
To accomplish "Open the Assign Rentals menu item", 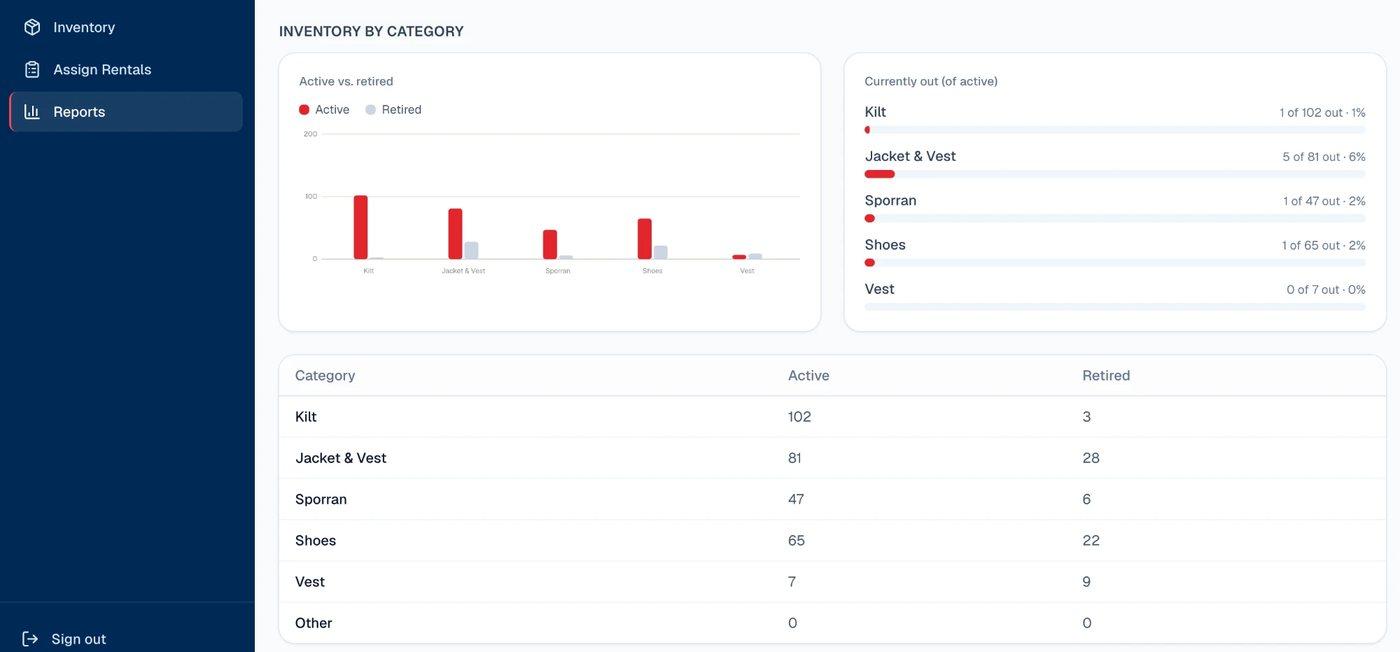I will click(x=126, y=69).
